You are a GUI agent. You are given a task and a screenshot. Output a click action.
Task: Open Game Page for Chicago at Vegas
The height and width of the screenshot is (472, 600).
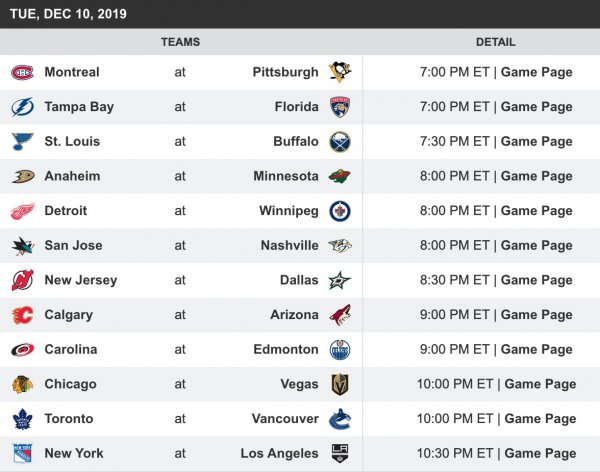pyautogui.click(x=540, y=384)
